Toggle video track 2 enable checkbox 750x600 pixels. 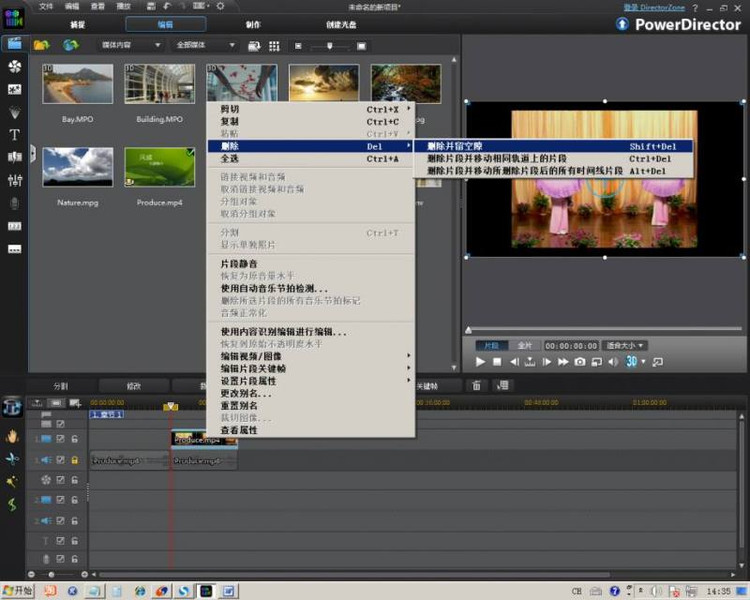click(x=60, y=500)
